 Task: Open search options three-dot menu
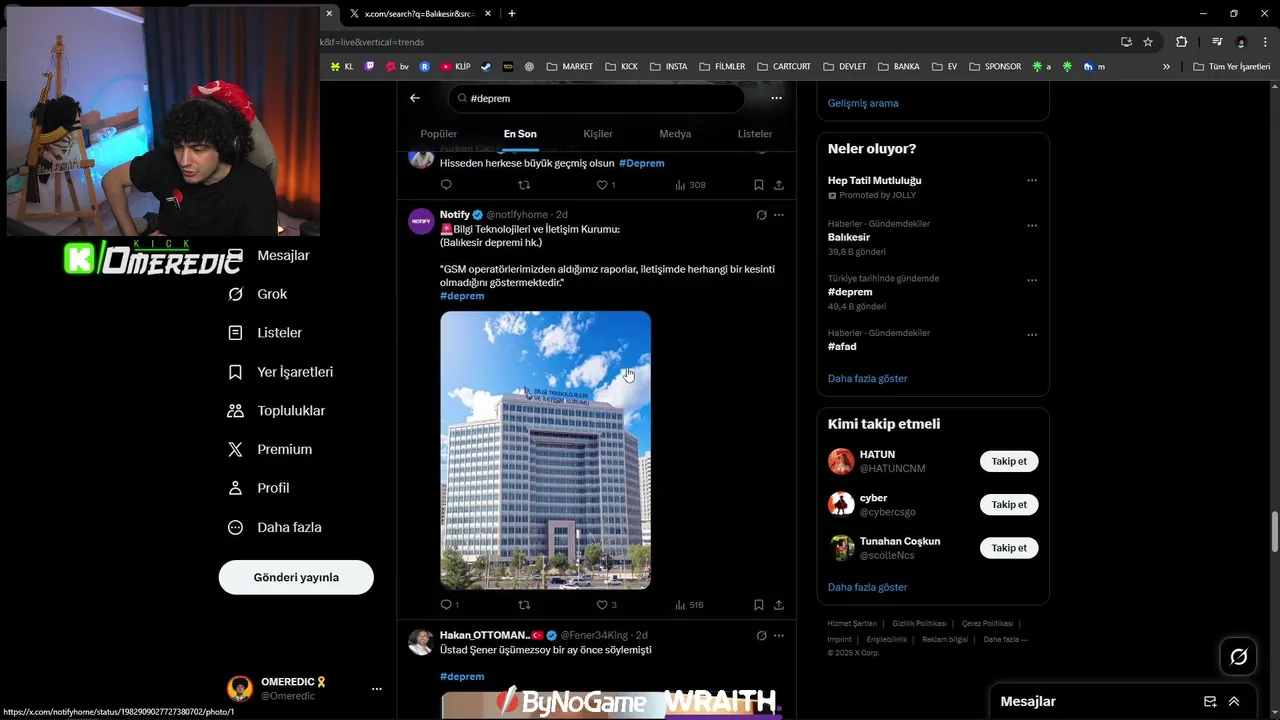point(776,98)
